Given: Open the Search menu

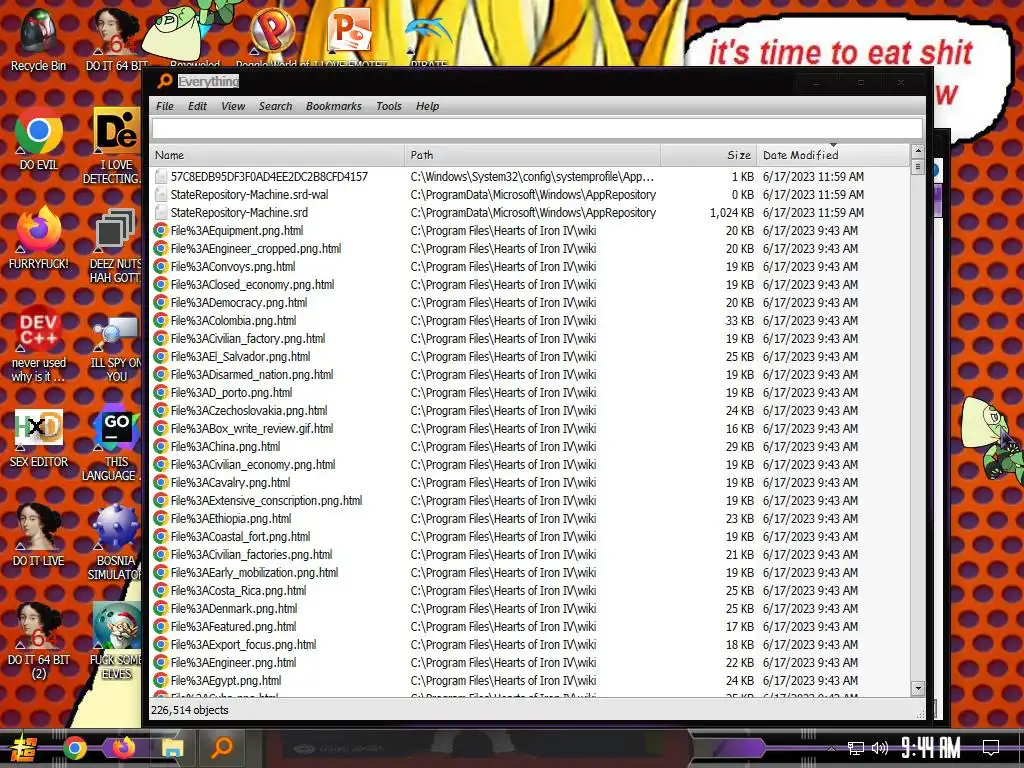Looking at the screenshot, I should pos(275,106).
